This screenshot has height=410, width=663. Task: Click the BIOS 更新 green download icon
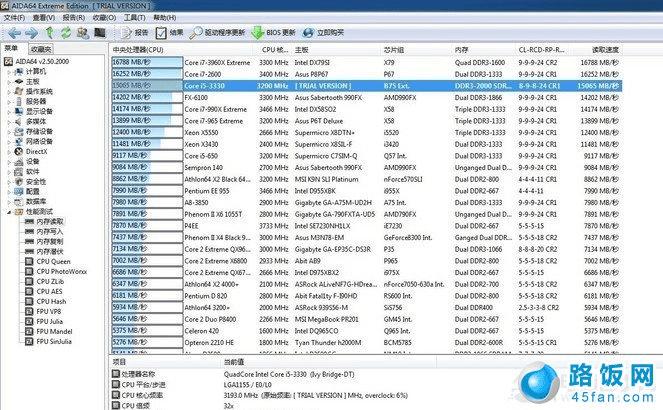[258, 33]
